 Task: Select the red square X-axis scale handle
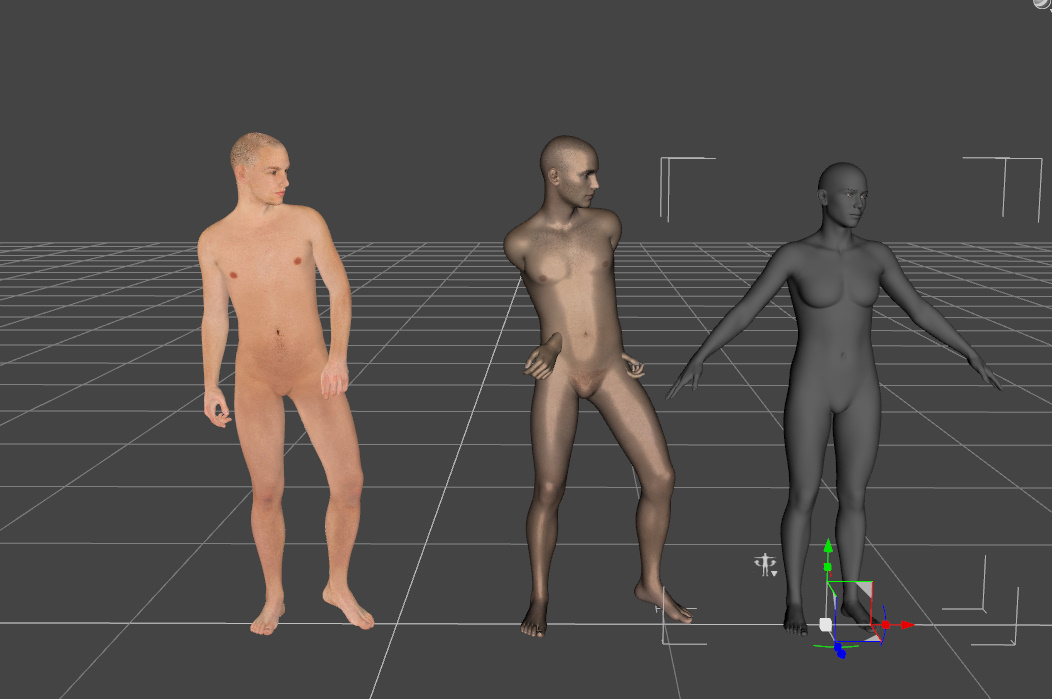coord(886,625)
